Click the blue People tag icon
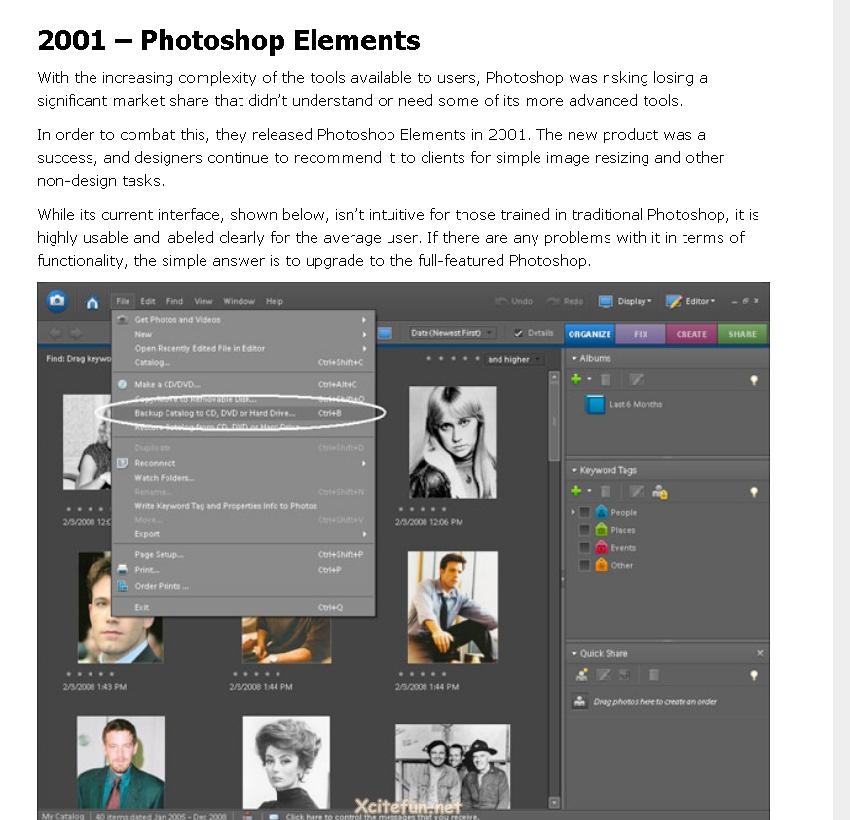Image resolution: width=850 pixels, height=820 pixels. pos(601,512)
